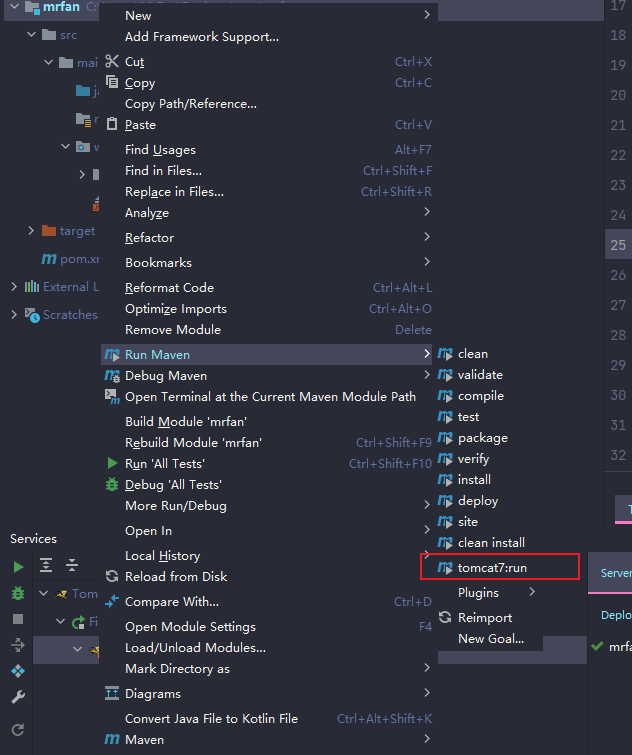Run the Maven compile goal
632x755 pixels.
[481, 396]
